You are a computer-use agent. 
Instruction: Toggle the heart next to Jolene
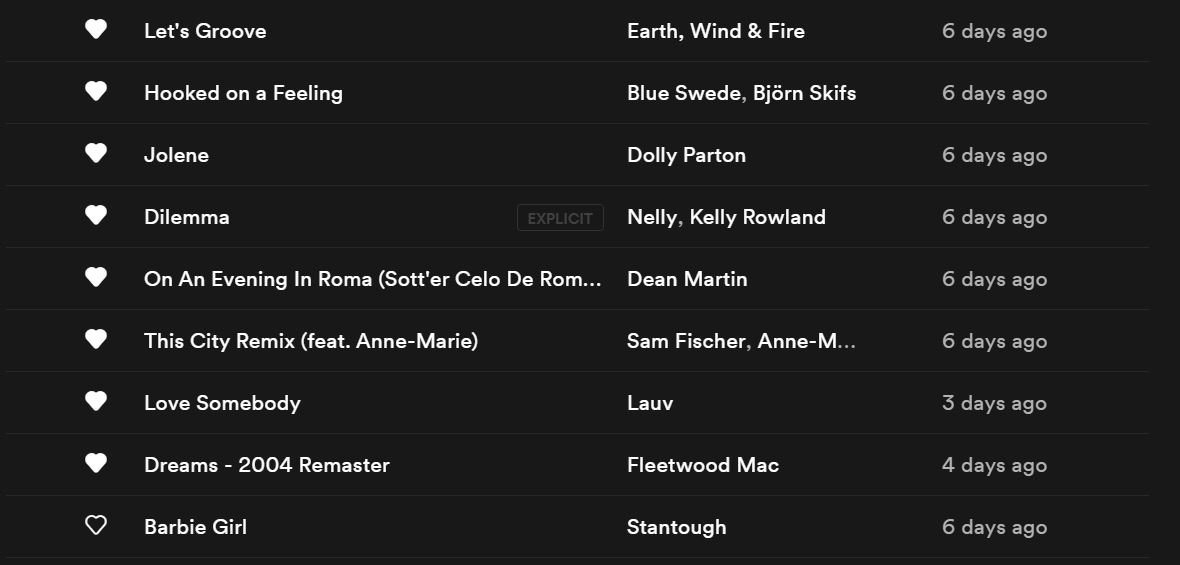tap(96, 154)
